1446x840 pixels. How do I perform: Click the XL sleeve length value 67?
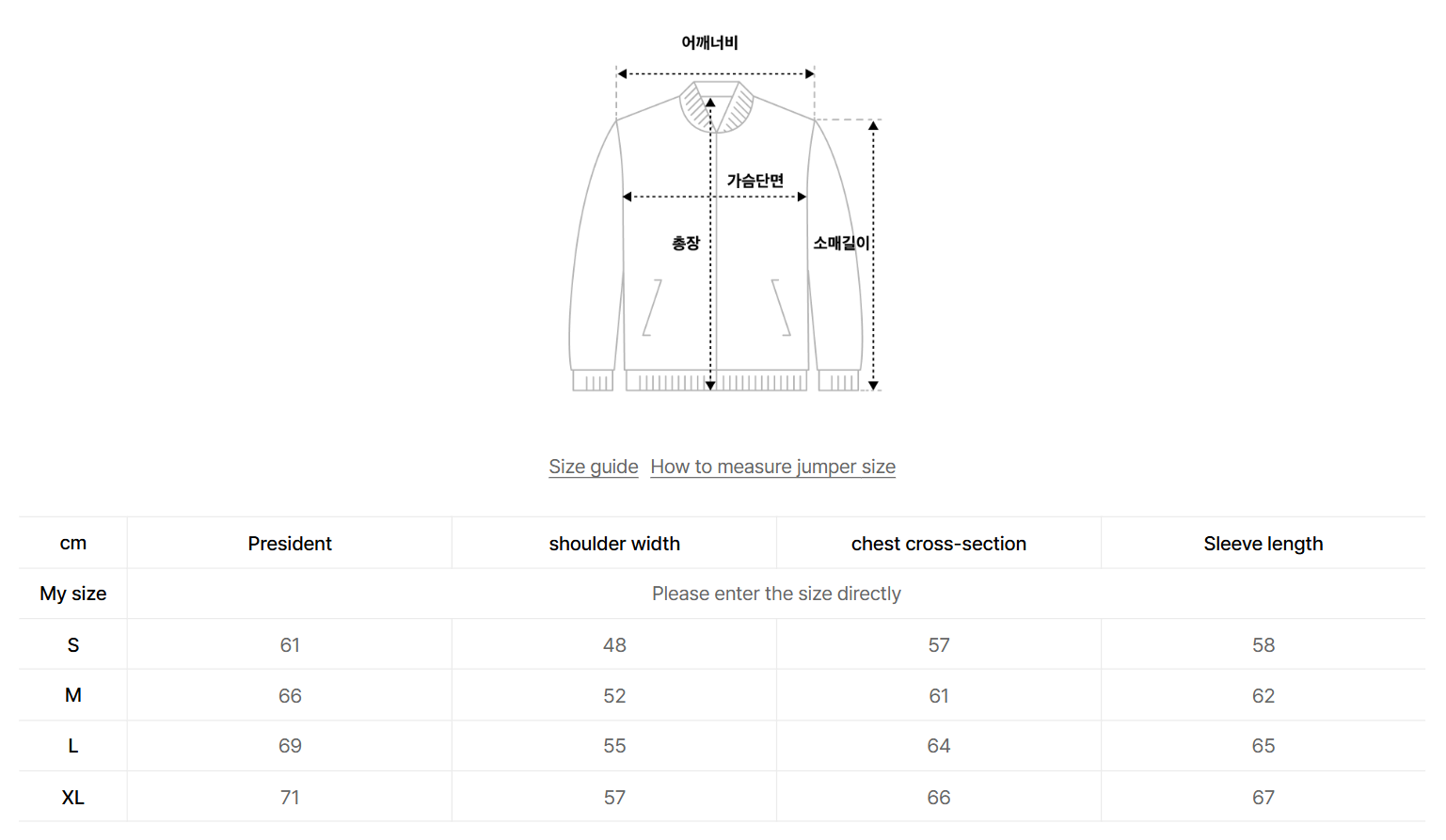[x=1263, y=798]
